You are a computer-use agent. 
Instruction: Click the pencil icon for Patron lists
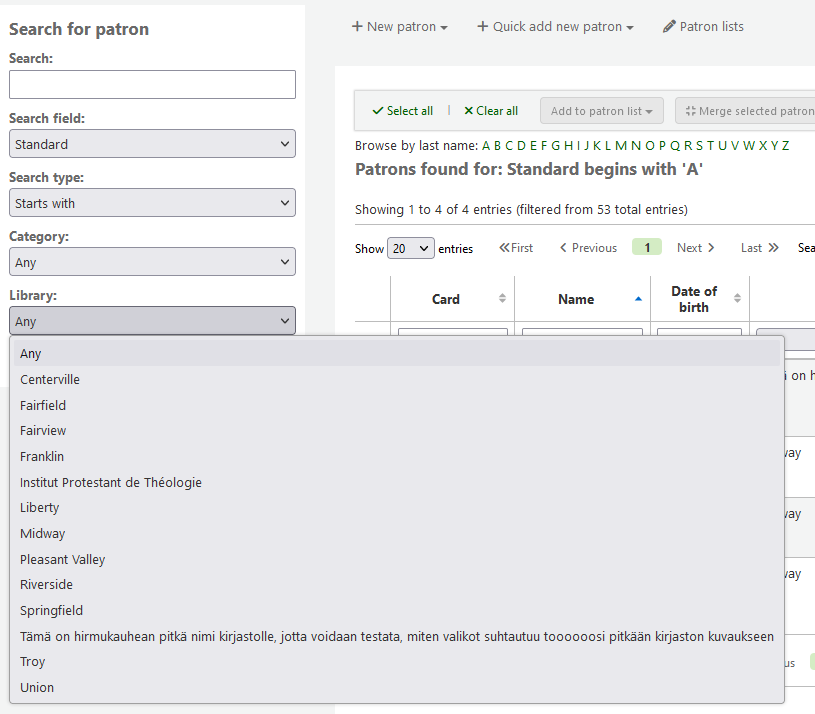(669, 27)
